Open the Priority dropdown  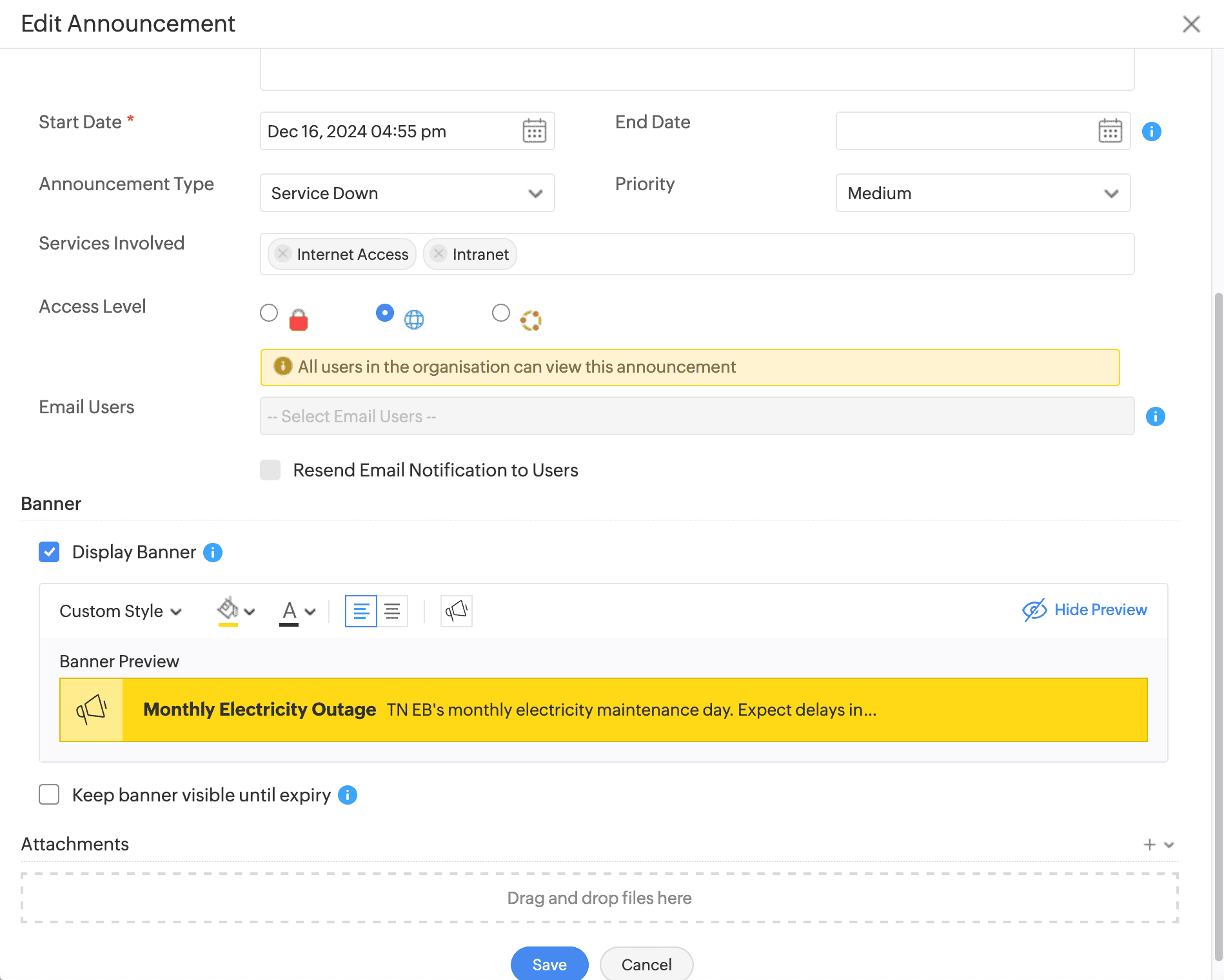tap(982, 193)
